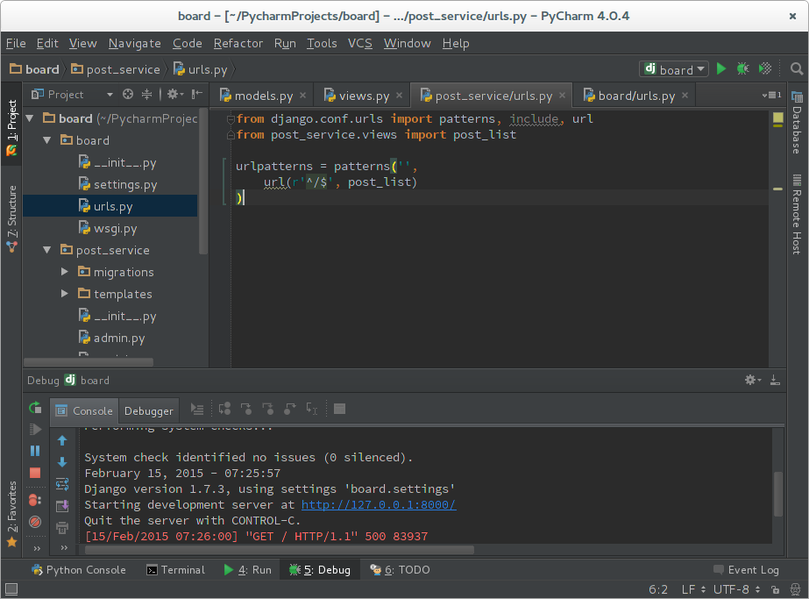Toggle tool window buttons in status bar corner
The width and height of the screenshot is (809, 599).
(11, 589)
